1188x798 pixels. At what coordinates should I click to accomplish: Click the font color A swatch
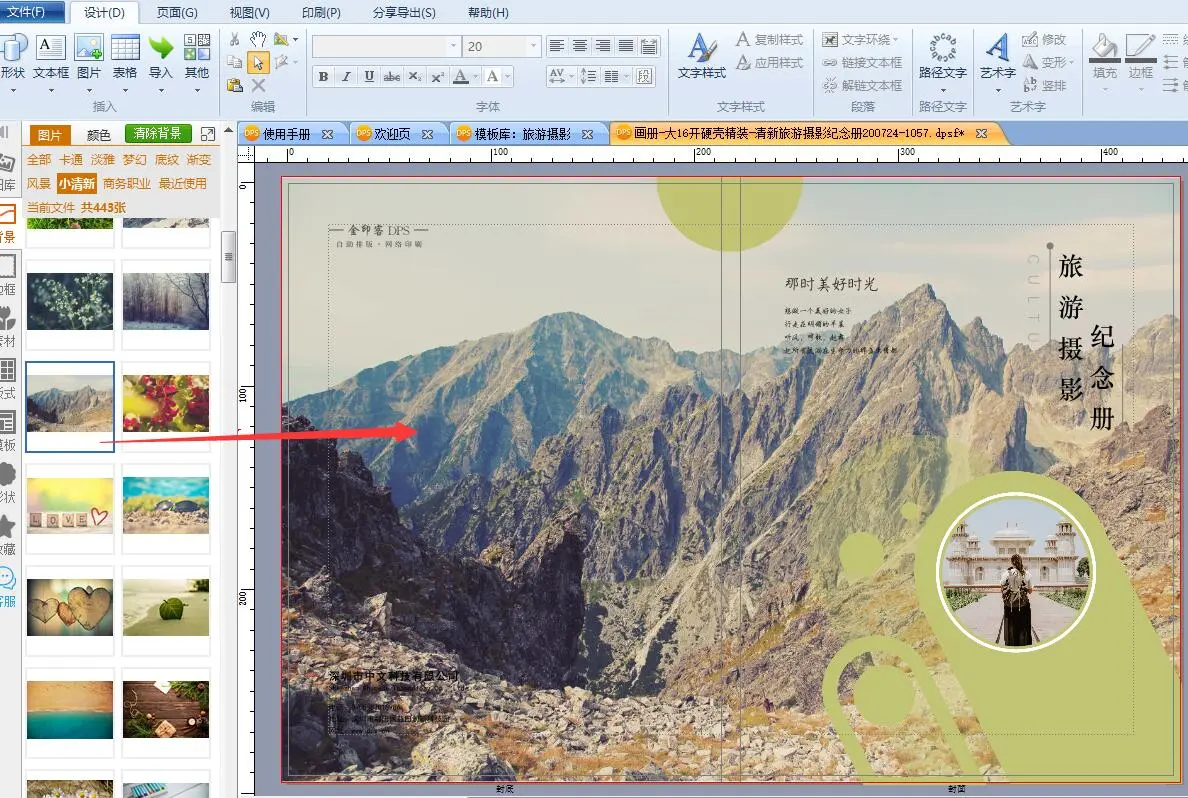pyautogui.click(x=460, y=76)
